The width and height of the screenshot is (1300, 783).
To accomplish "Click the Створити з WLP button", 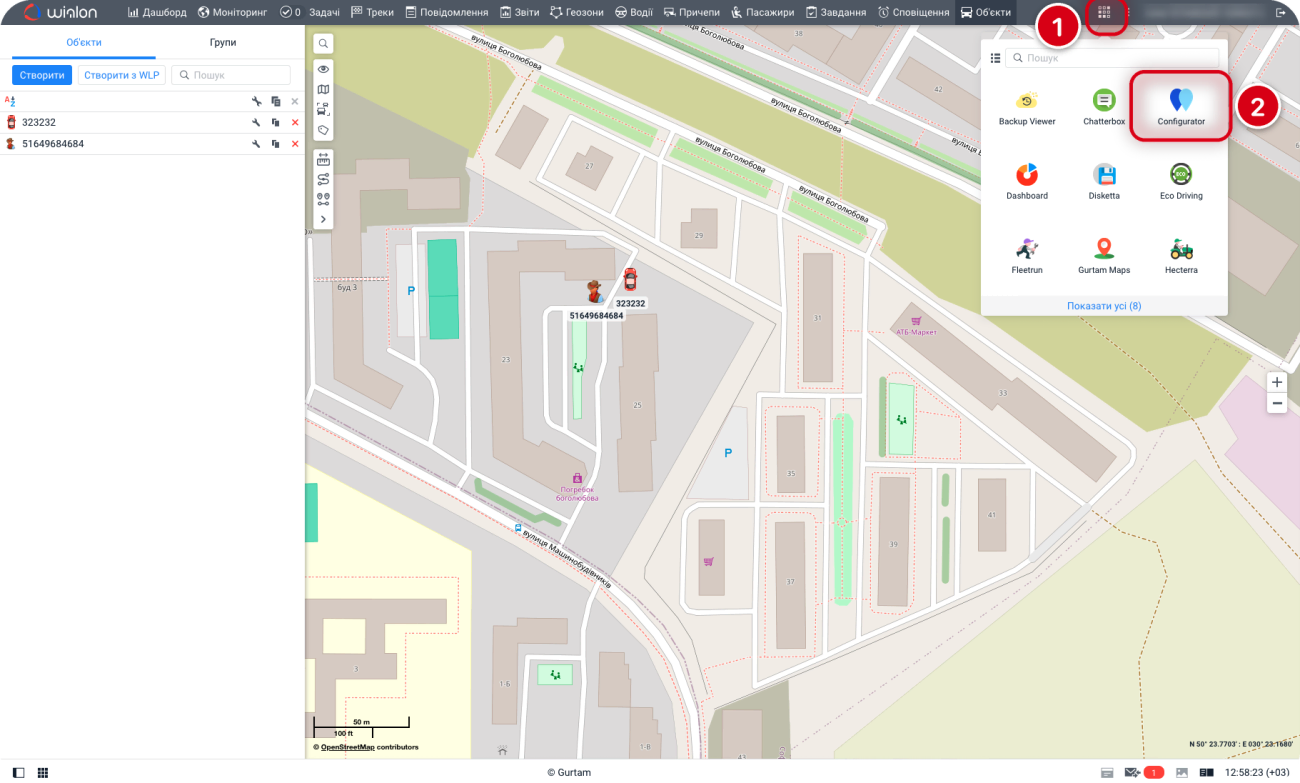I will point(121,75).
